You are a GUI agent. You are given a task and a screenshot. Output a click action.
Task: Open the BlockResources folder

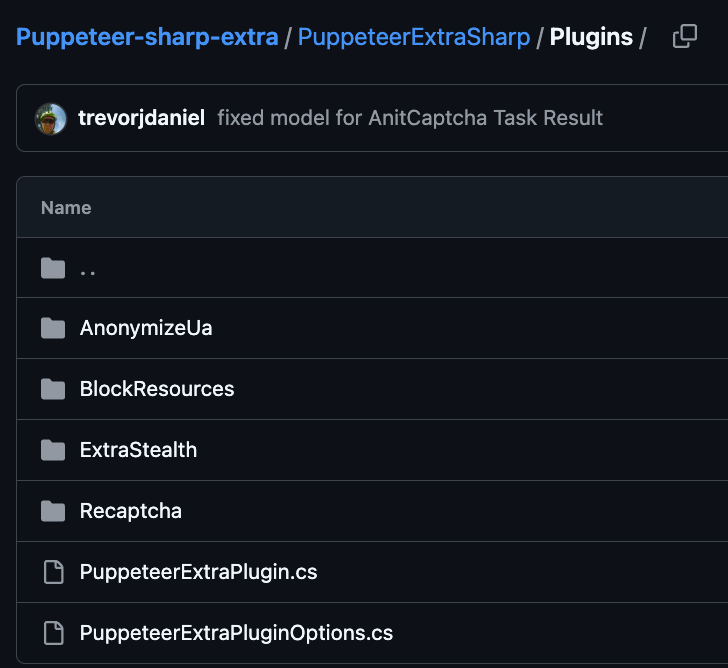click(x=157, y=389)
